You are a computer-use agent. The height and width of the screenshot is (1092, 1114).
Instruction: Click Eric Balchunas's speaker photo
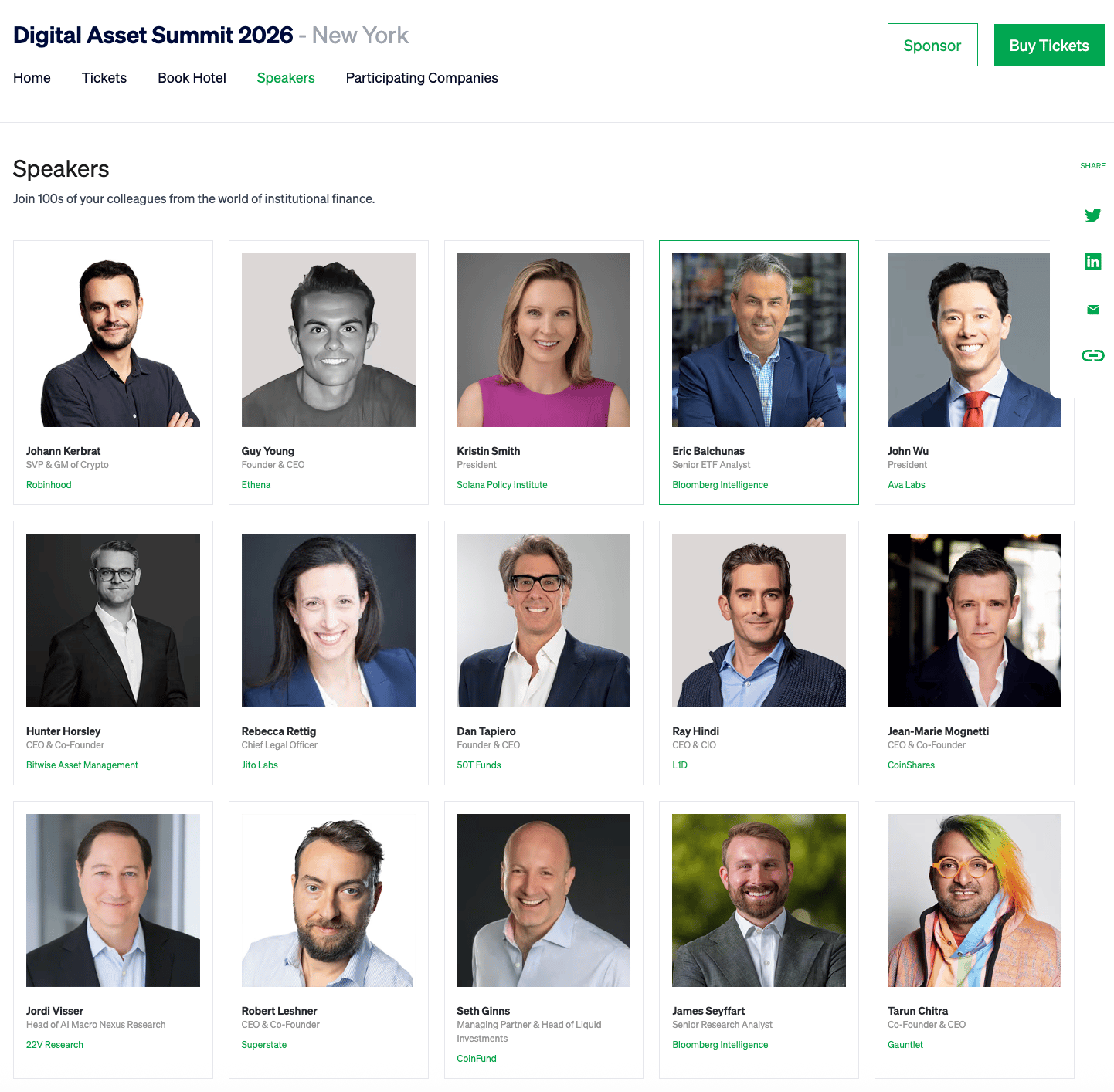pos(759,340)
